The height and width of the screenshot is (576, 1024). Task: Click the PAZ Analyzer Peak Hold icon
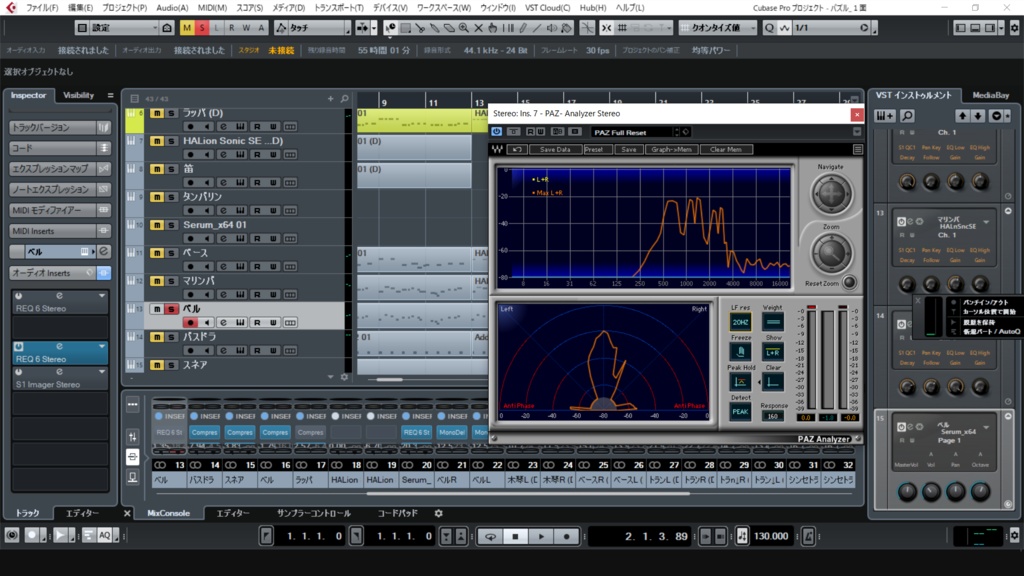click(740, 382)
